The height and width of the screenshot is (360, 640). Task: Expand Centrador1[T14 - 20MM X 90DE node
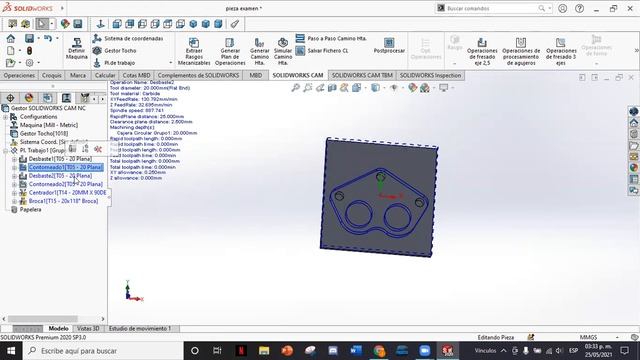pos(14,193)
